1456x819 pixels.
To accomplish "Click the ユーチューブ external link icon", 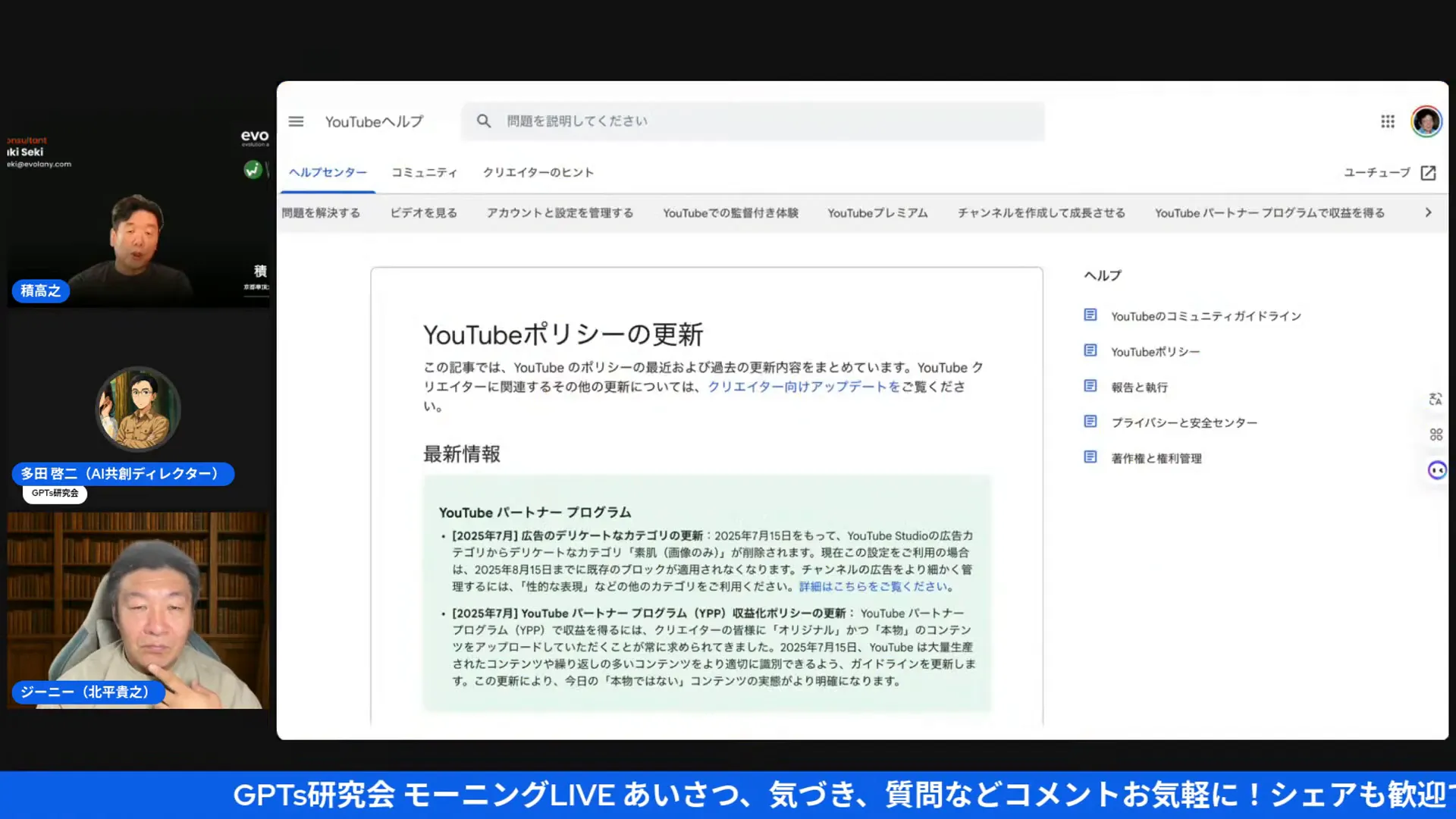I will tap(1428, 173).
